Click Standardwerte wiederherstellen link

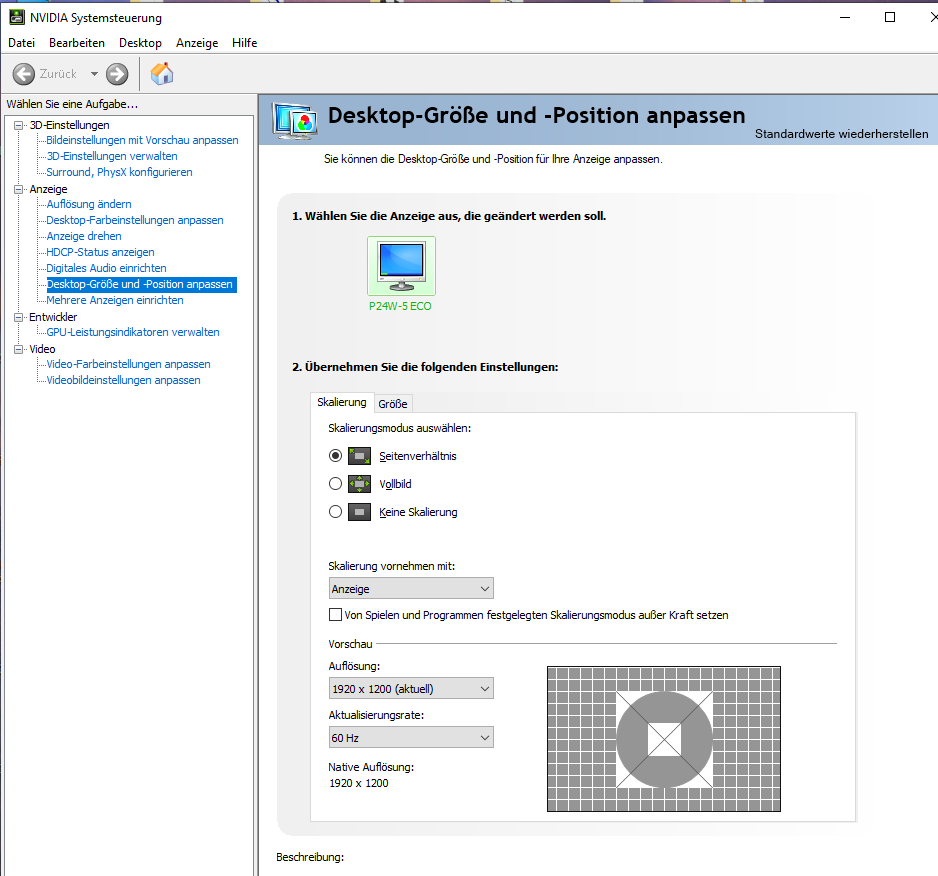click(841, 134)
